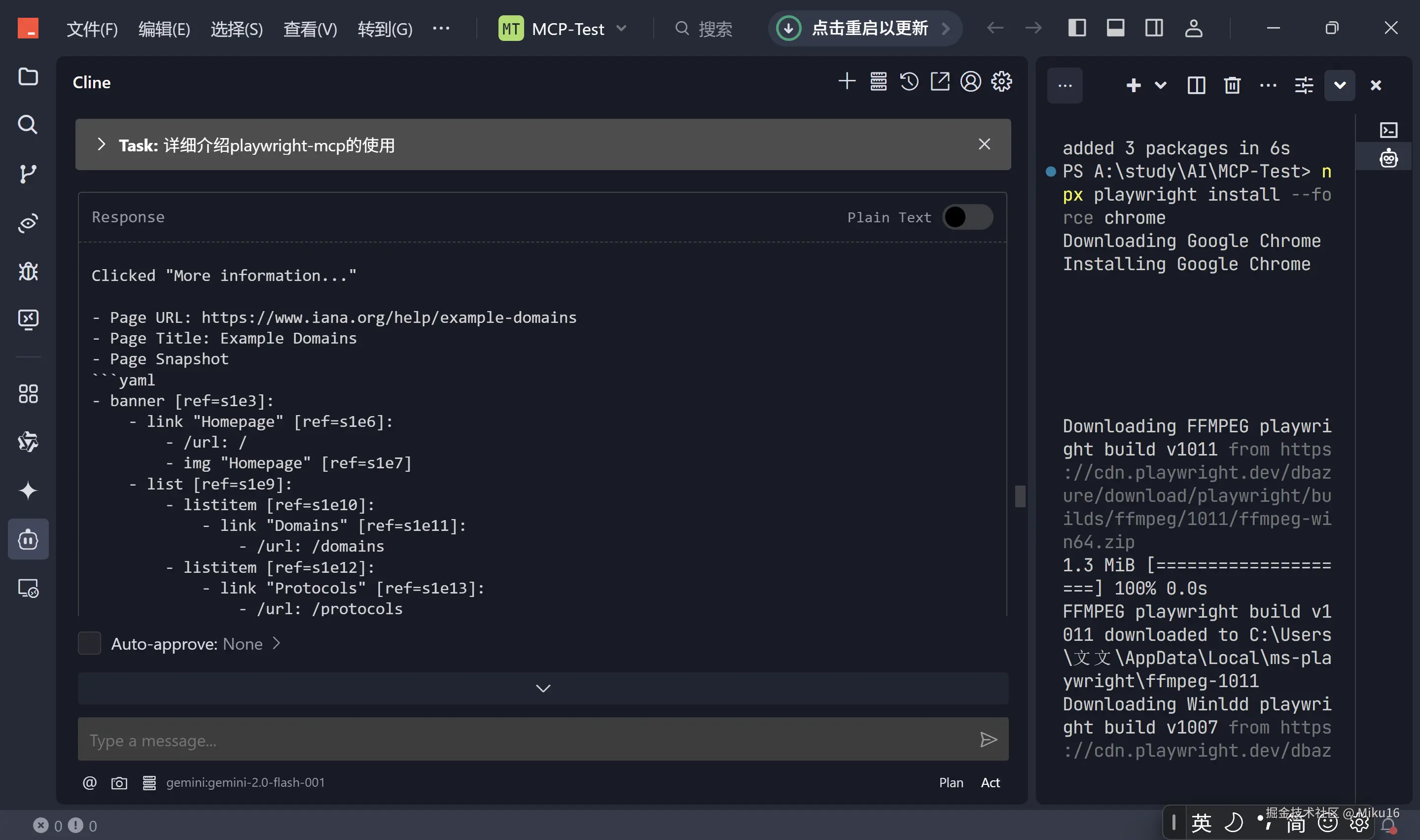Screen dimensions: 1420x840
Task: Switch to Plan mode
Action: (x=951, y=783)
